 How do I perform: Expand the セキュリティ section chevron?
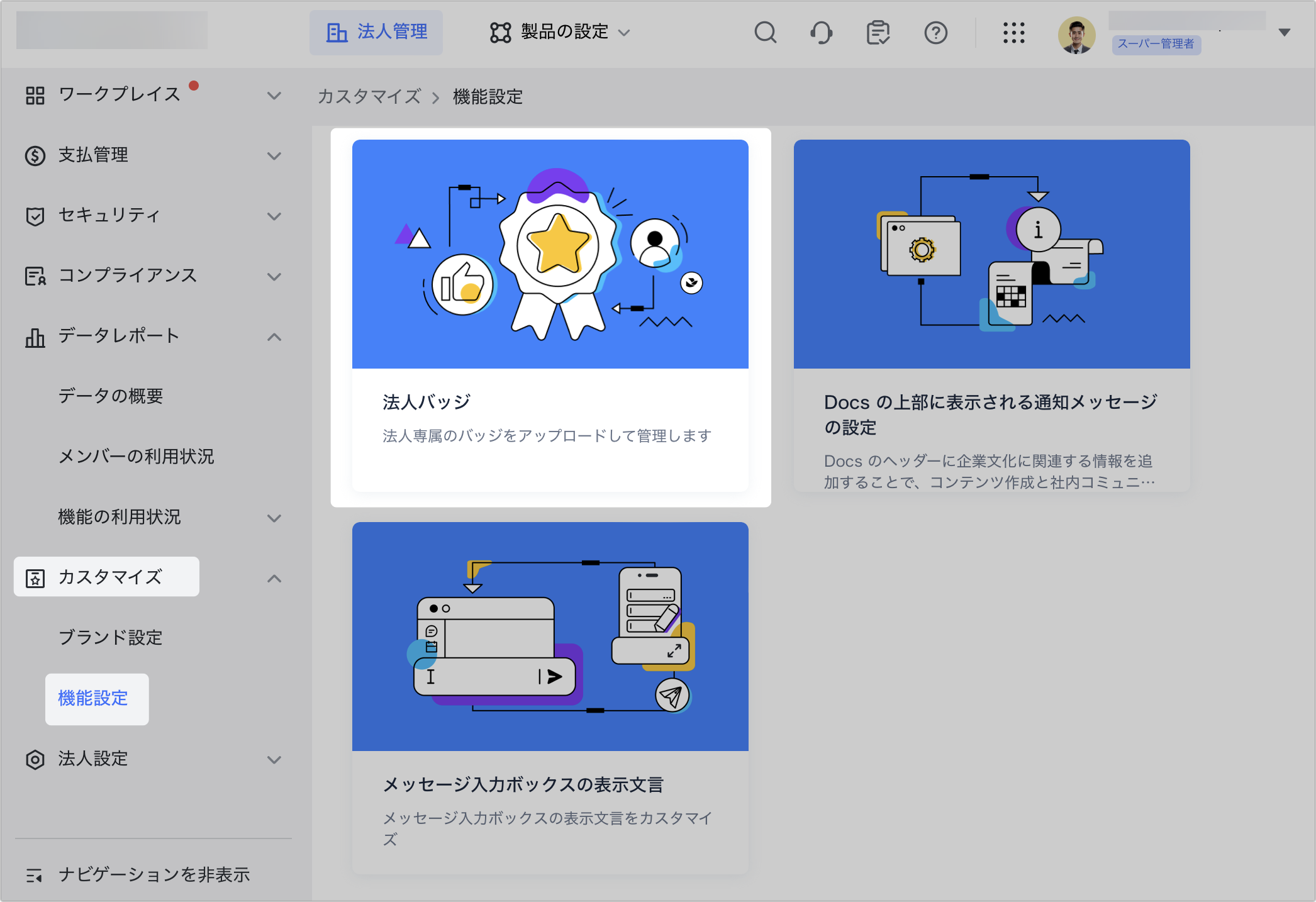point(274,216)
